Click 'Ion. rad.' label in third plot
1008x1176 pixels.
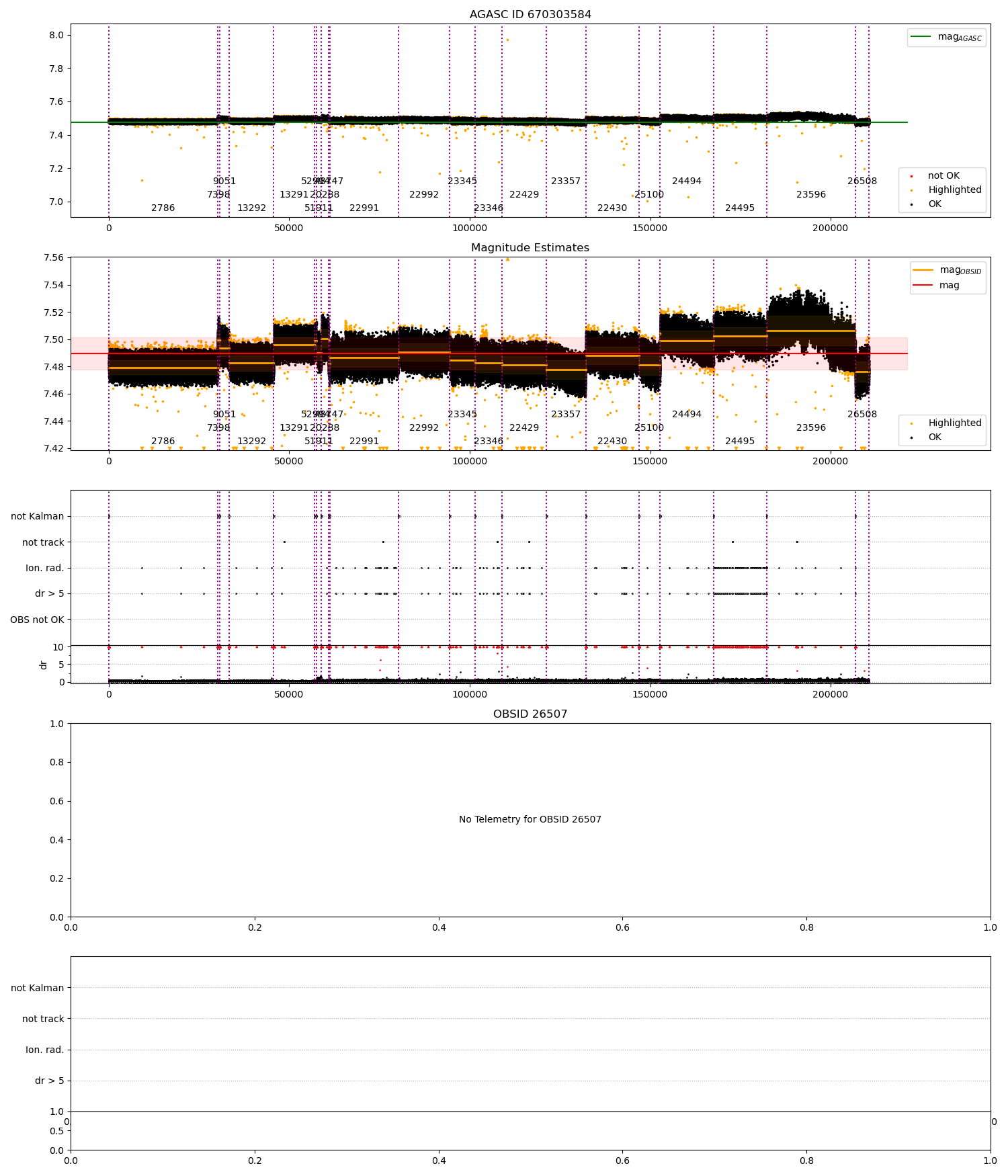pos(45,569)
